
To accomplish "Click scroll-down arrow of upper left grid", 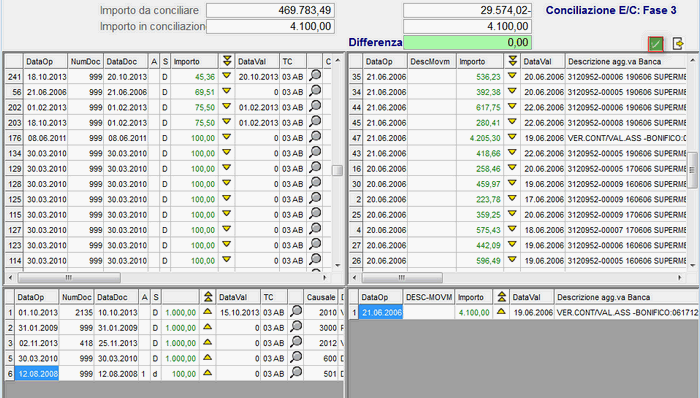I will (x=338, y=265).
